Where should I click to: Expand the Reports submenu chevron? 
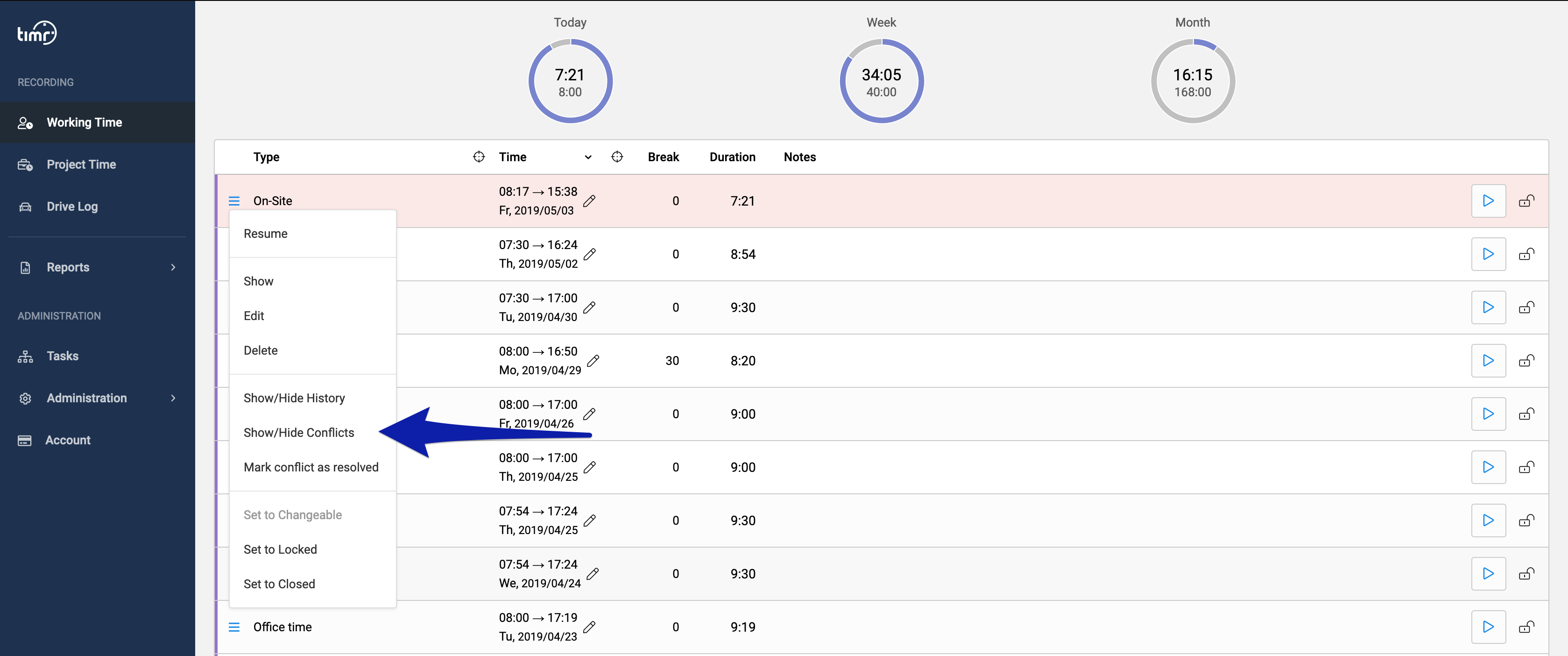(x=174, y=267)
